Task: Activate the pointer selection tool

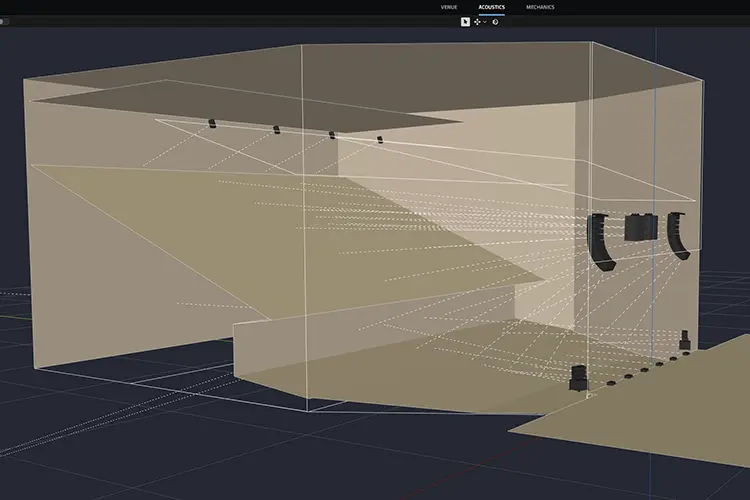Action: coord(465,22)
